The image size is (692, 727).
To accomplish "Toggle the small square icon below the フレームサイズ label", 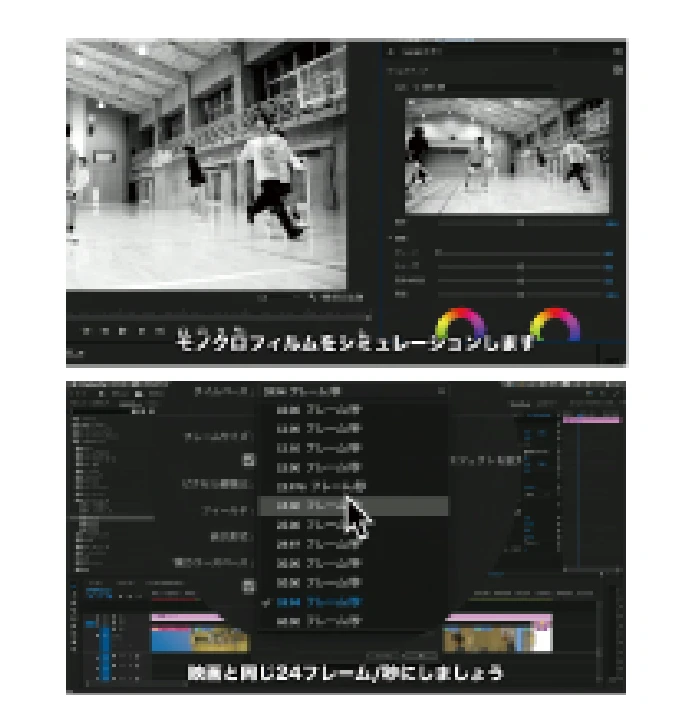I will [249, 459].
